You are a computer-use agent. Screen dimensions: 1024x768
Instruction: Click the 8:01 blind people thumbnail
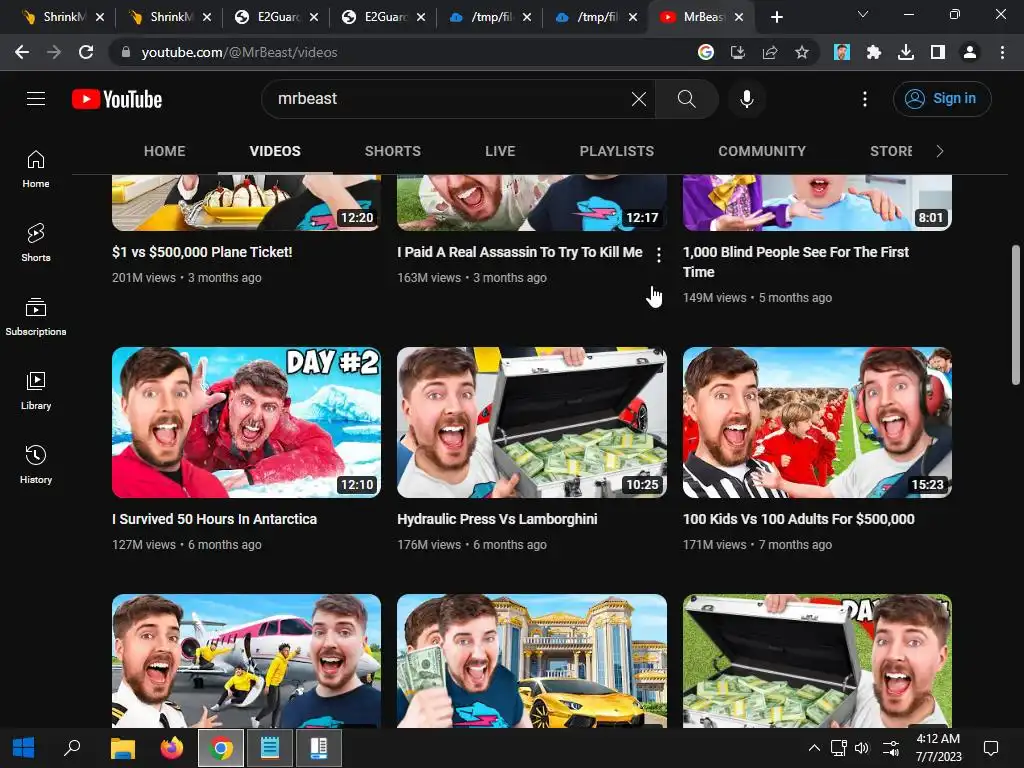[817, 202]
